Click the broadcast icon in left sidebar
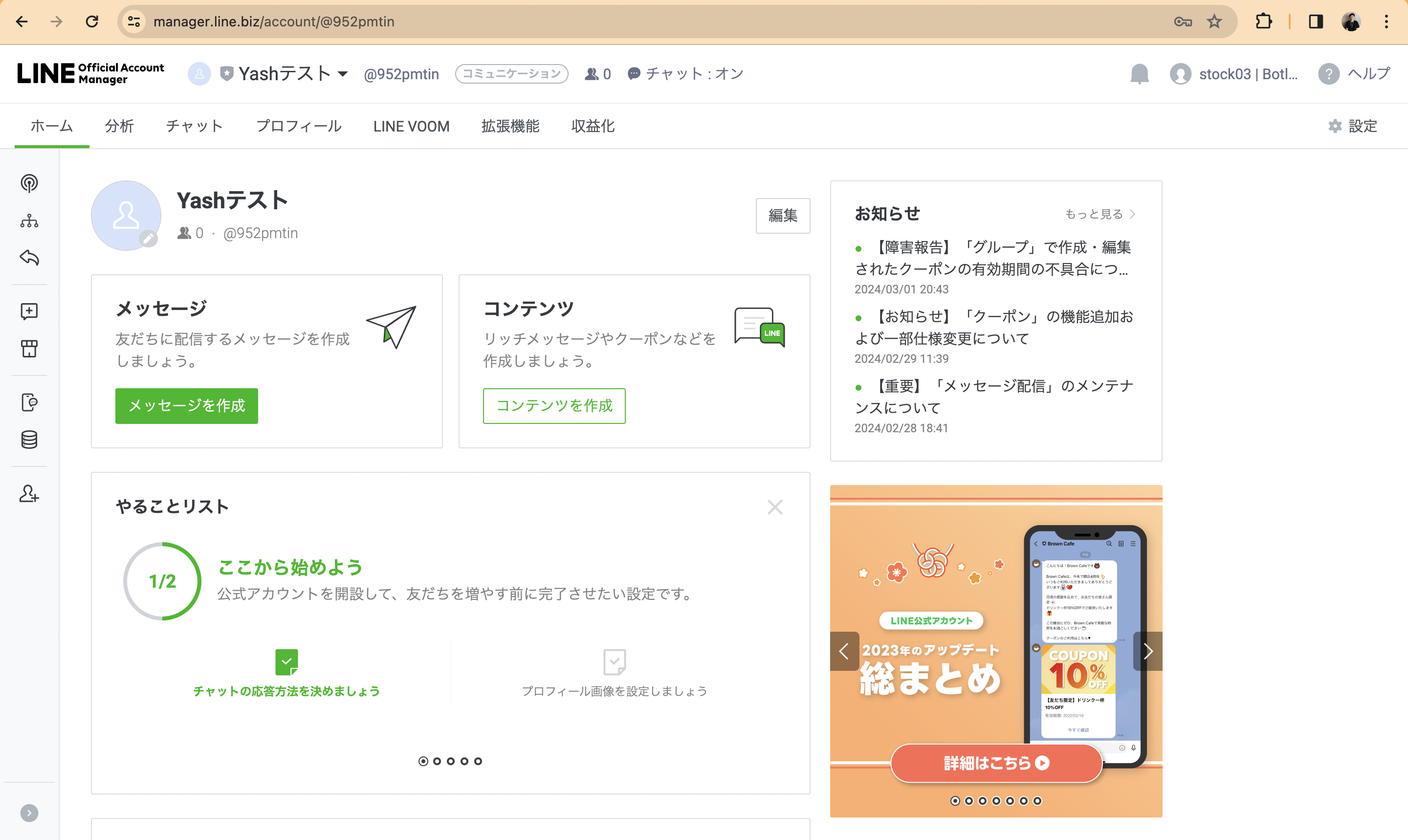 click(29, 183)
